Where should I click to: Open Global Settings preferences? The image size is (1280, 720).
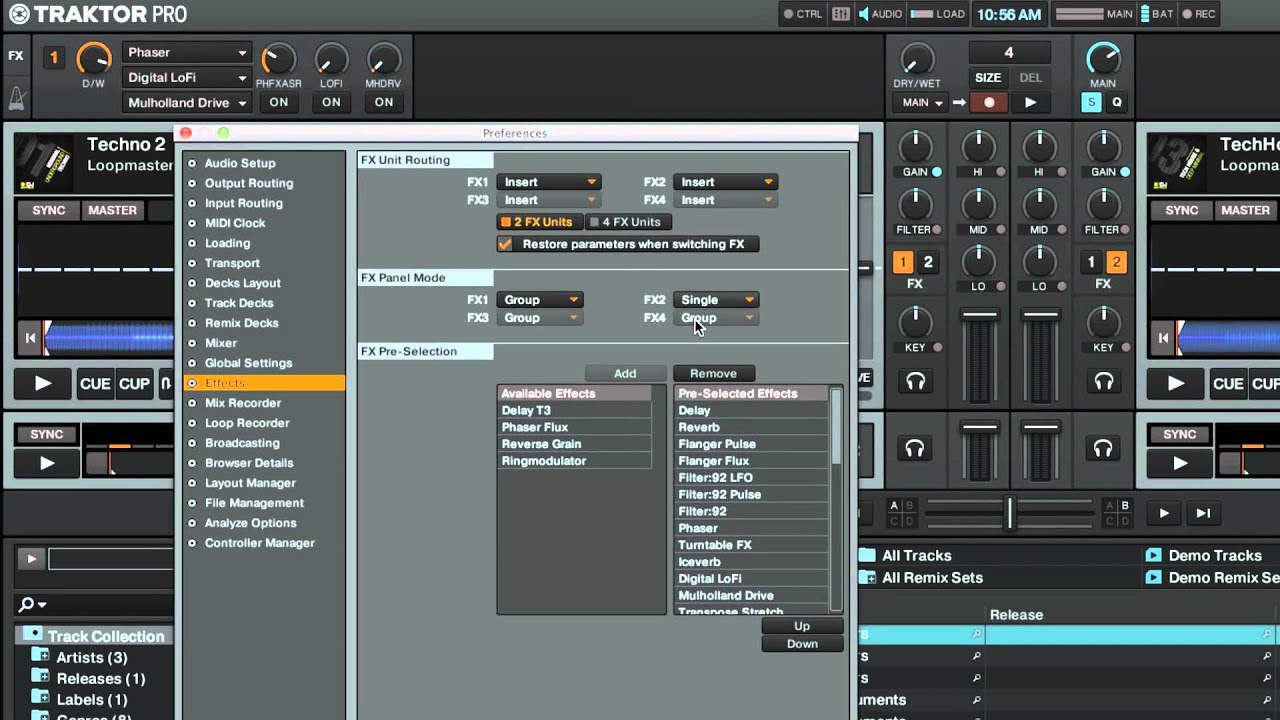(248, 363)
